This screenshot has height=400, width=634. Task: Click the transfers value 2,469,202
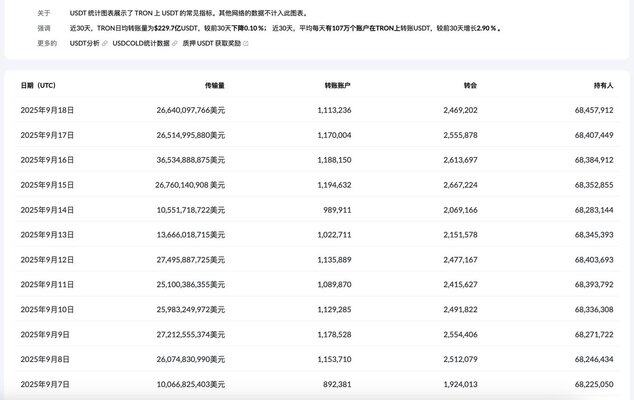tap(460, 110)
